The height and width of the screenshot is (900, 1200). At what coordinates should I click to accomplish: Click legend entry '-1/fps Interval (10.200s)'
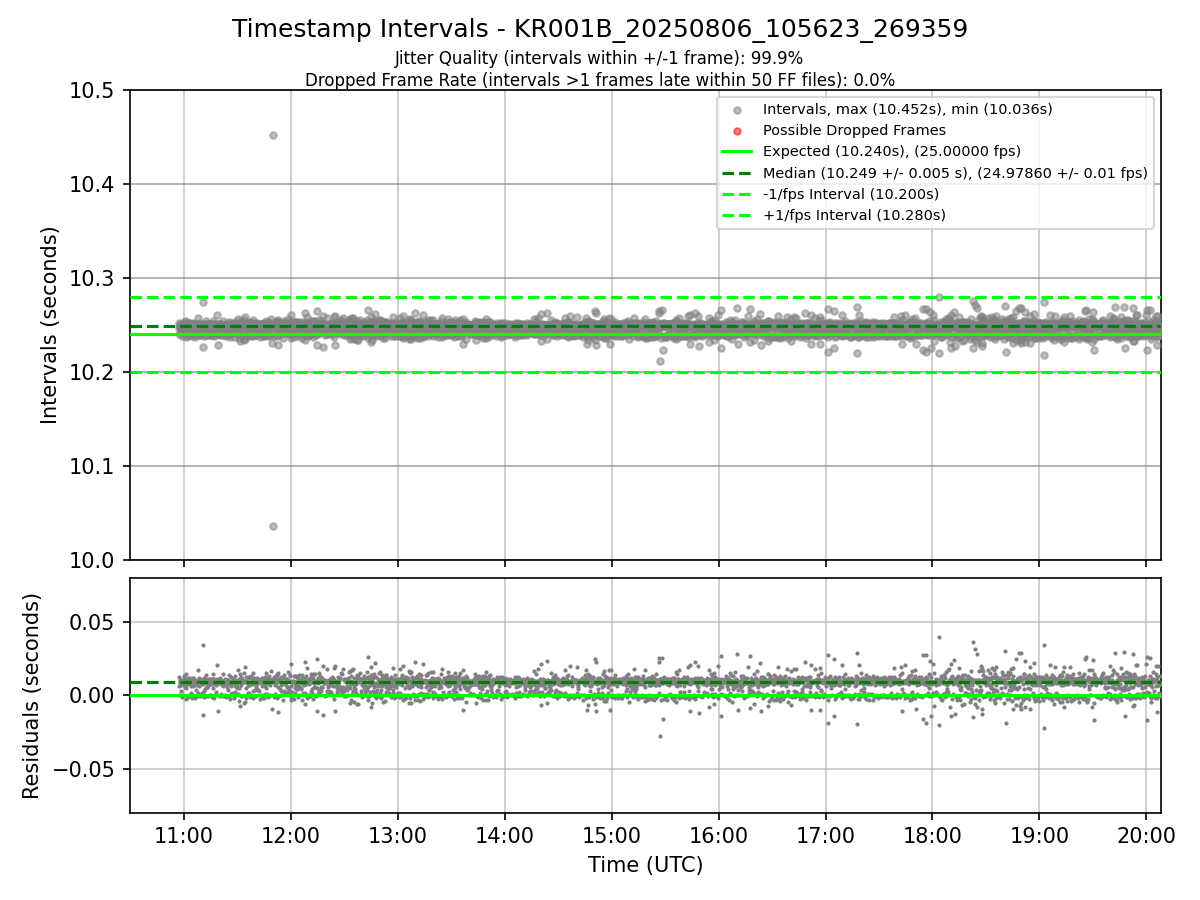click(851, 194)
